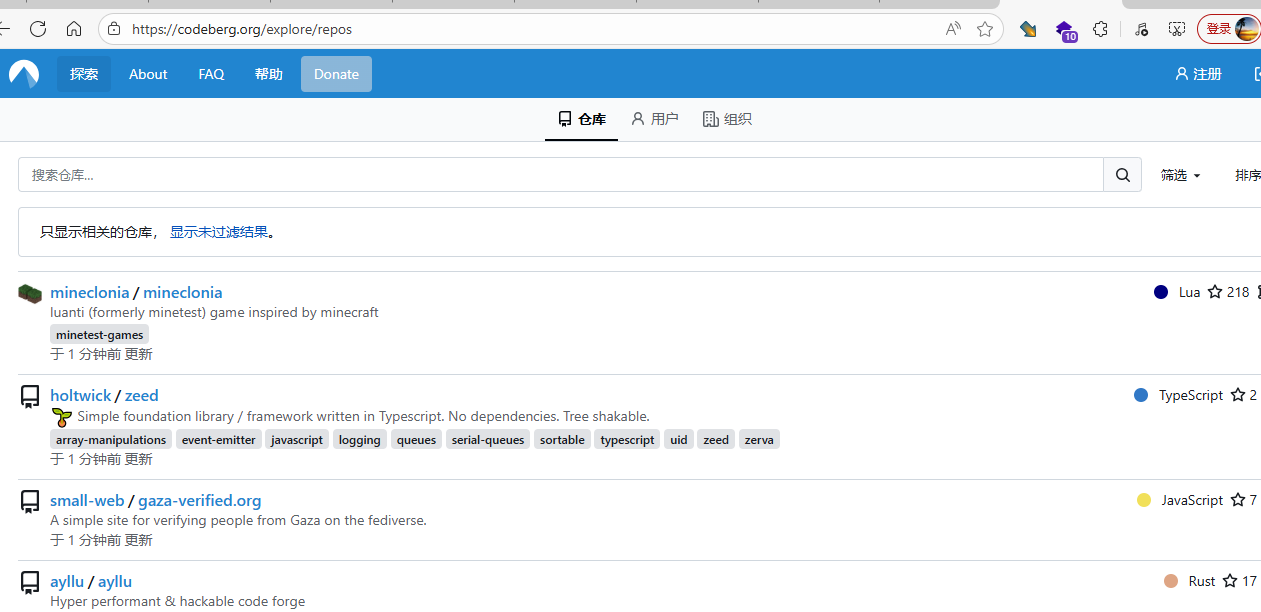Click the logging topic tag
Screen dimensions: 1261x612
pyautogui.click(x=359, y=439)
